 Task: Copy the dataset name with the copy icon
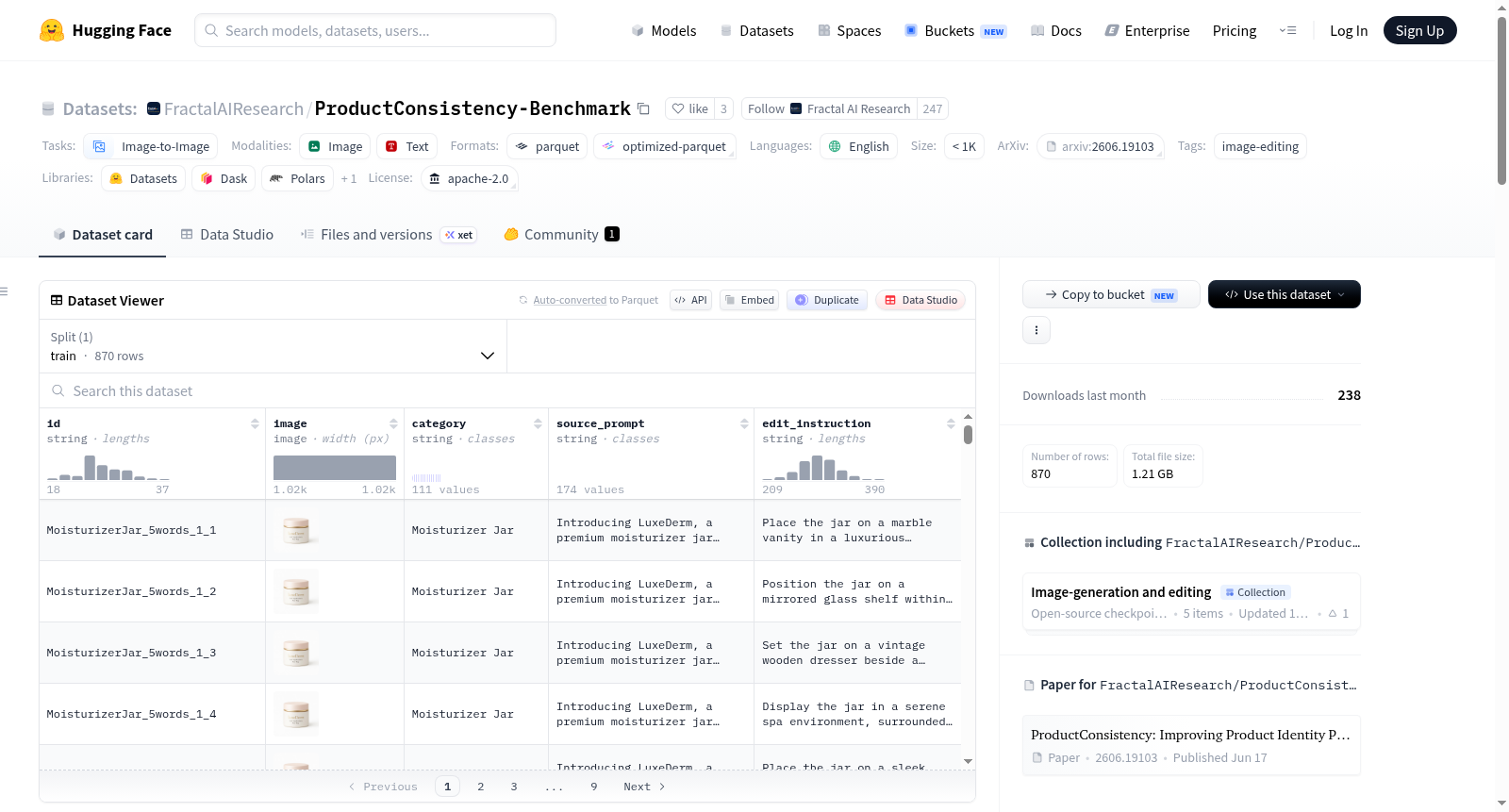click(x=643, y=108)
